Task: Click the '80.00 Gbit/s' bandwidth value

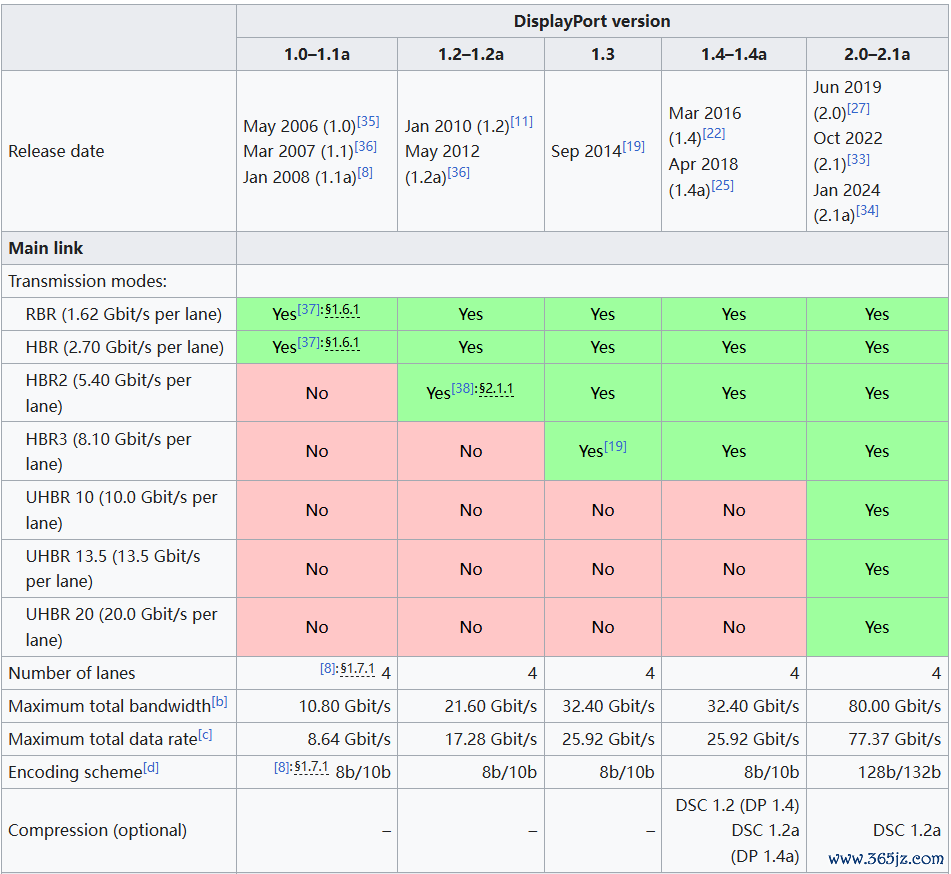Action: click(x=895, y=707)
